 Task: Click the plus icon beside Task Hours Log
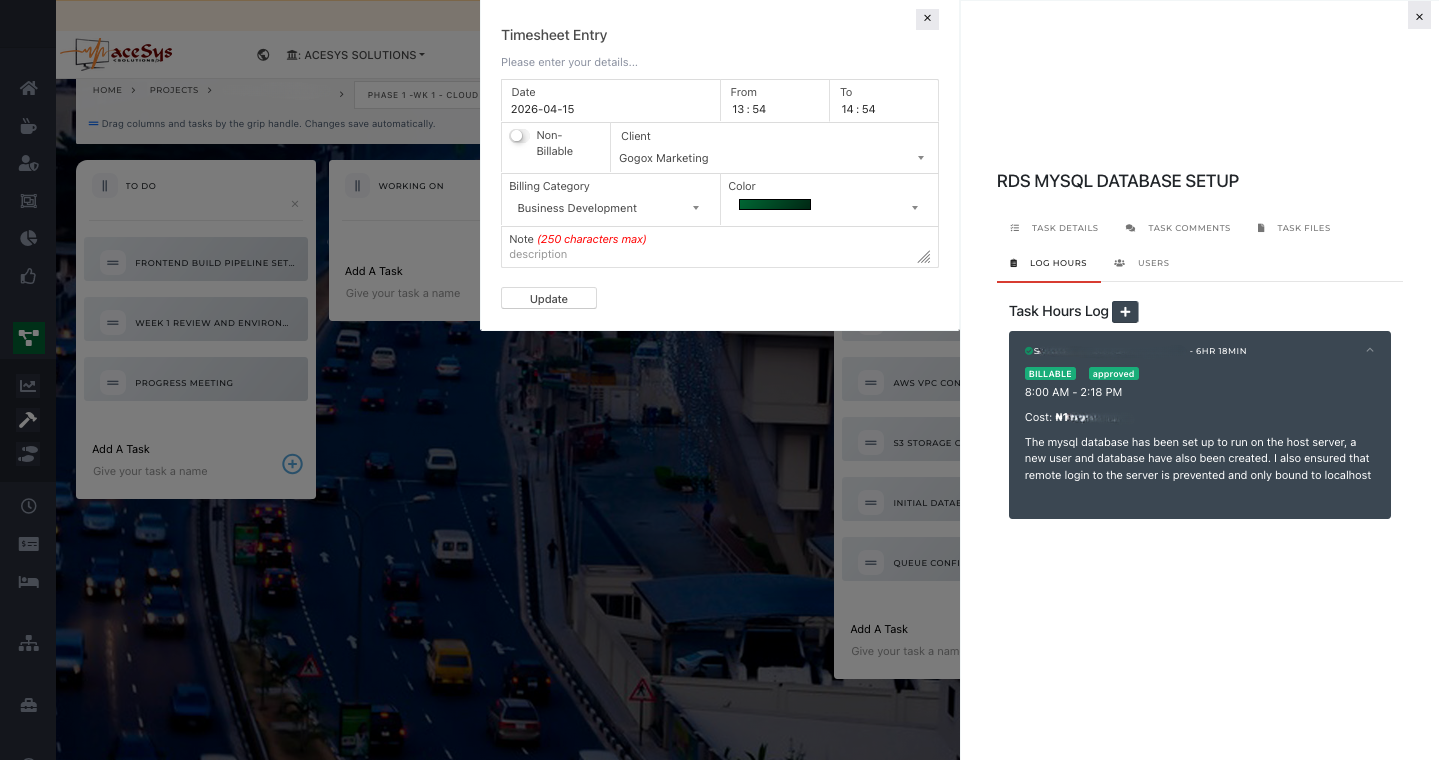(x=1125, y=312)
